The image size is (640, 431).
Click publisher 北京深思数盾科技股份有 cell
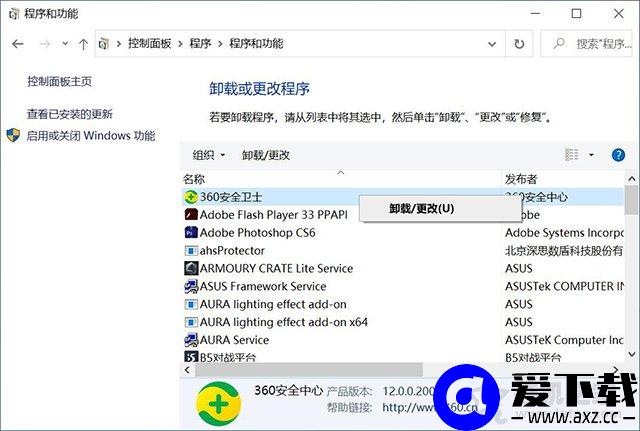[x=564, y=251]
